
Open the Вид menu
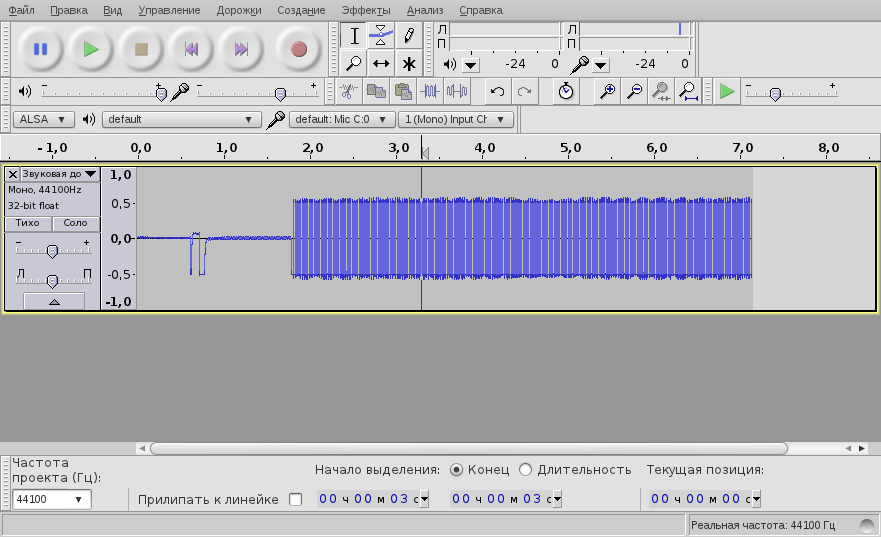tap(112, 10)
